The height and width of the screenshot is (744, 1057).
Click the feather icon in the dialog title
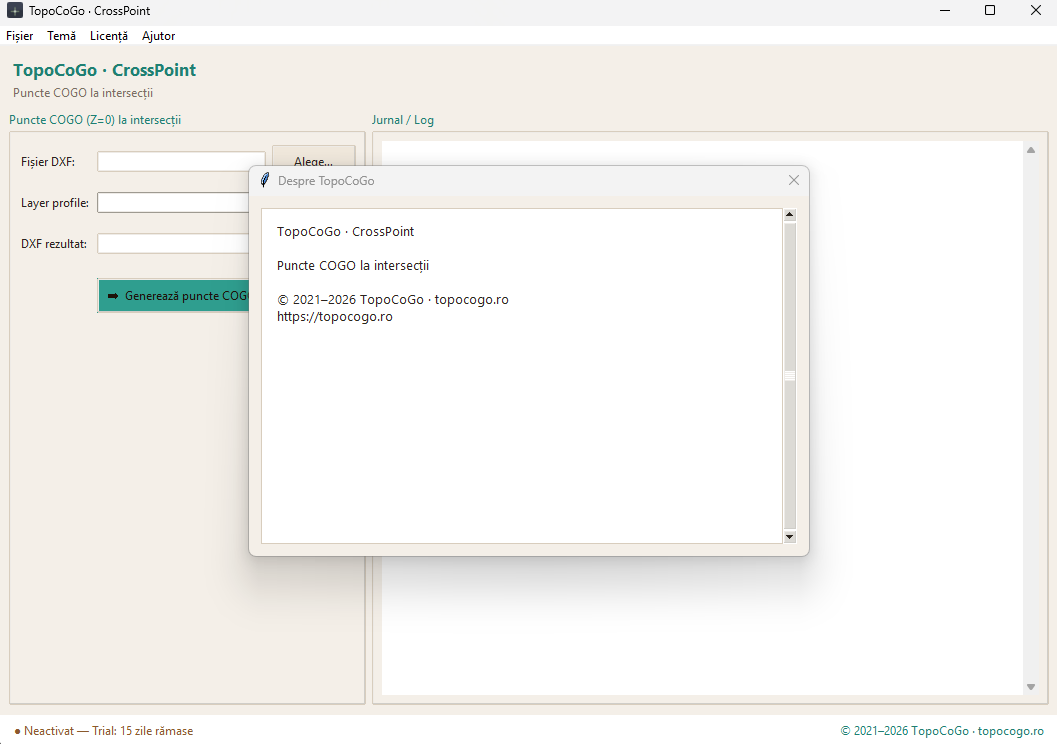tap(265, 180)
